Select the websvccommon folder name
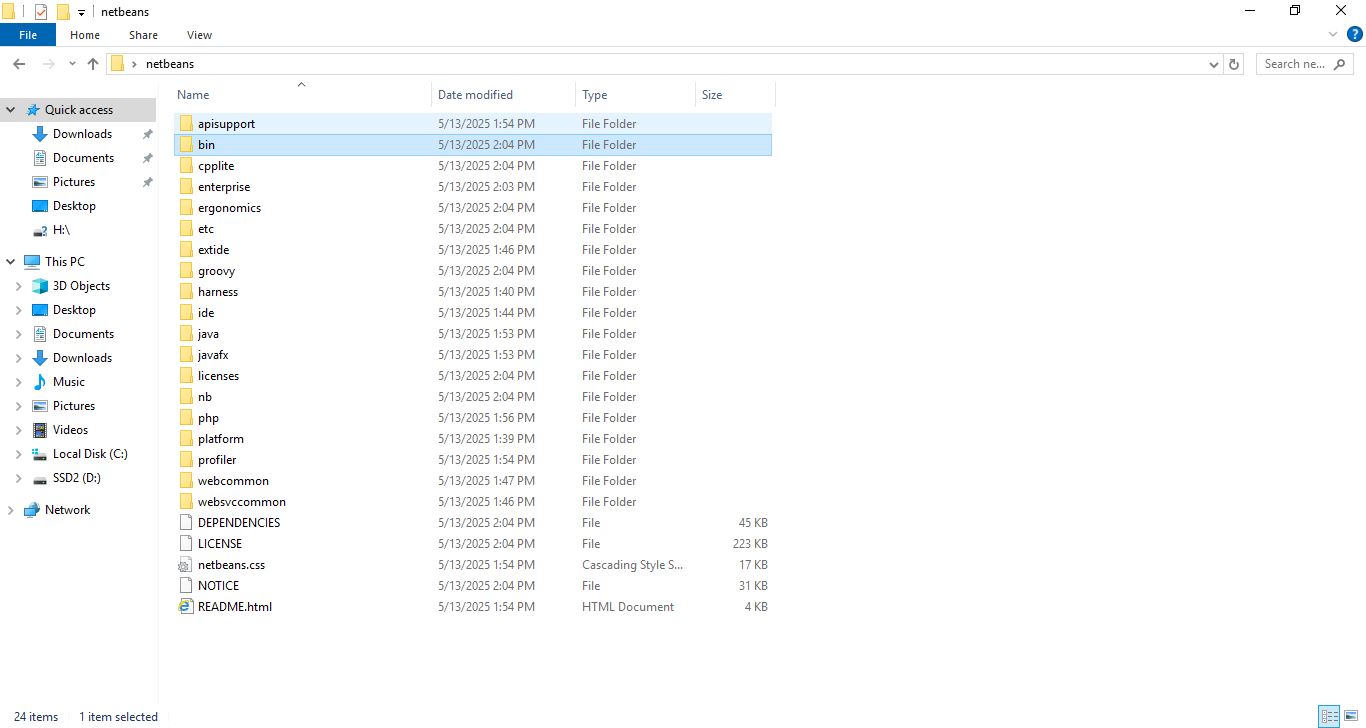 coord(242,502)
